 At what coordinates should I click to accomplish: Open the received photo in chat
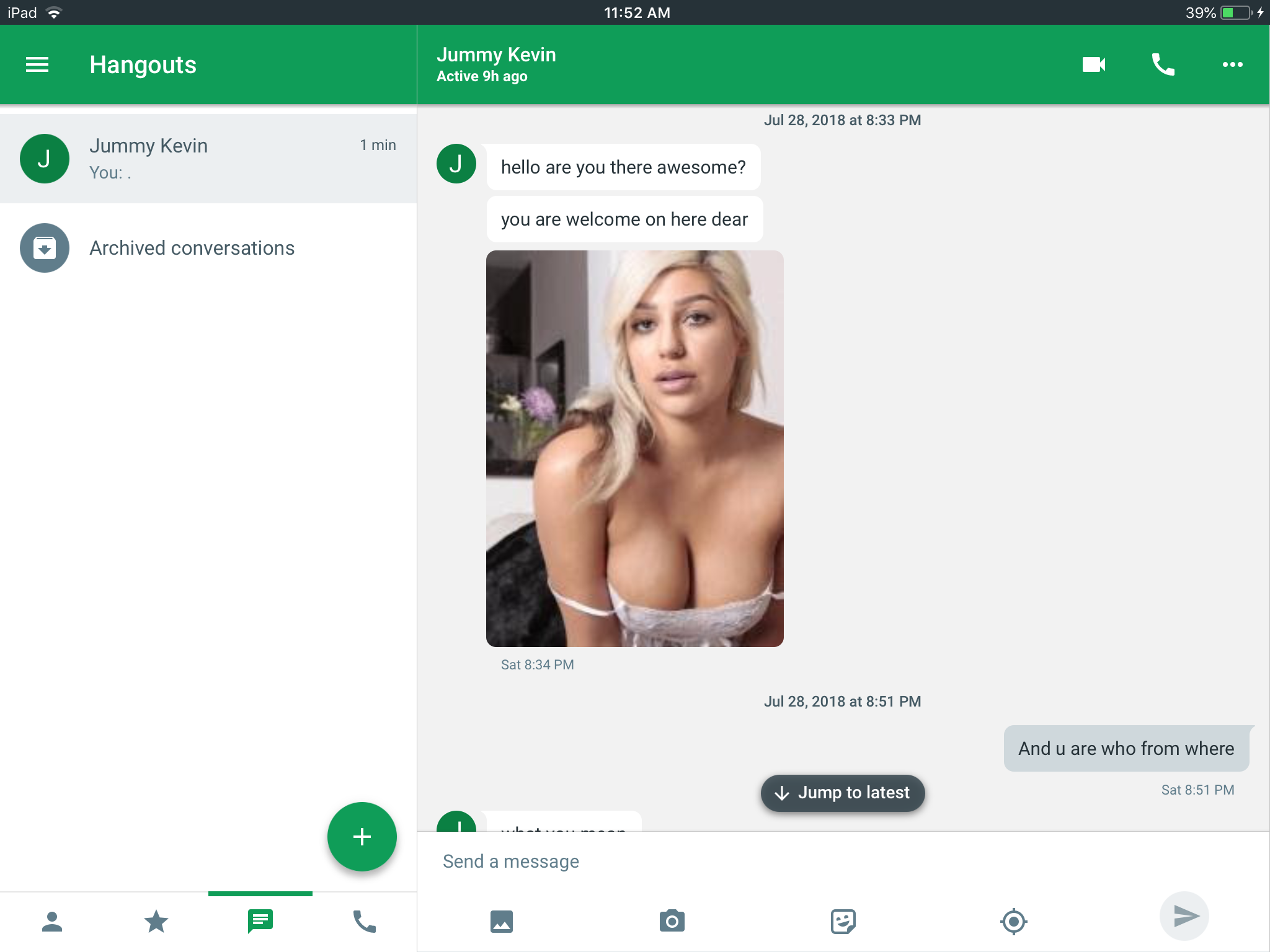pyautogui.click(x=635, y=449)
